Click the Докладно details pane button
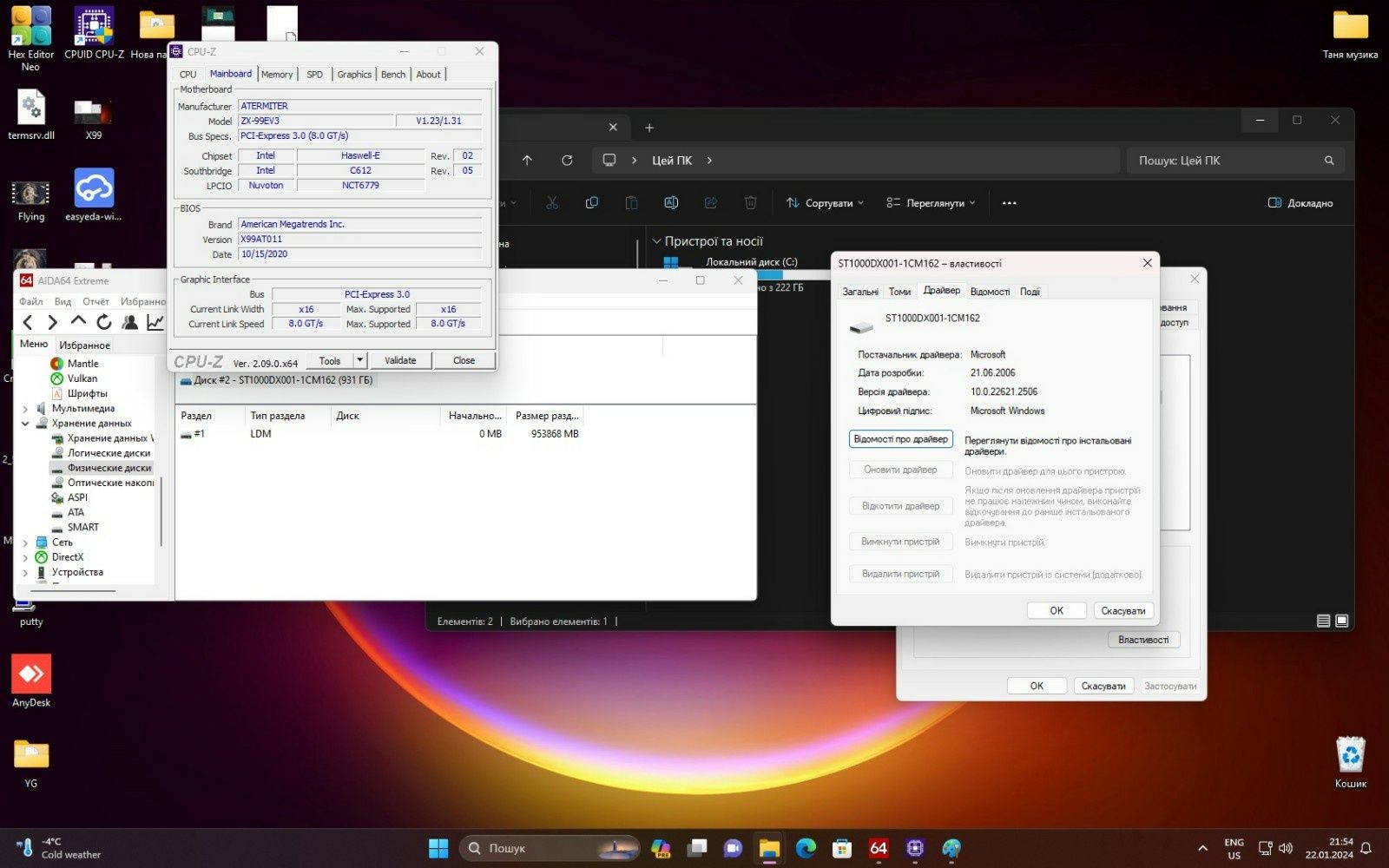This screenshot has height=868, width=1389. click(x=1300, y=203)
